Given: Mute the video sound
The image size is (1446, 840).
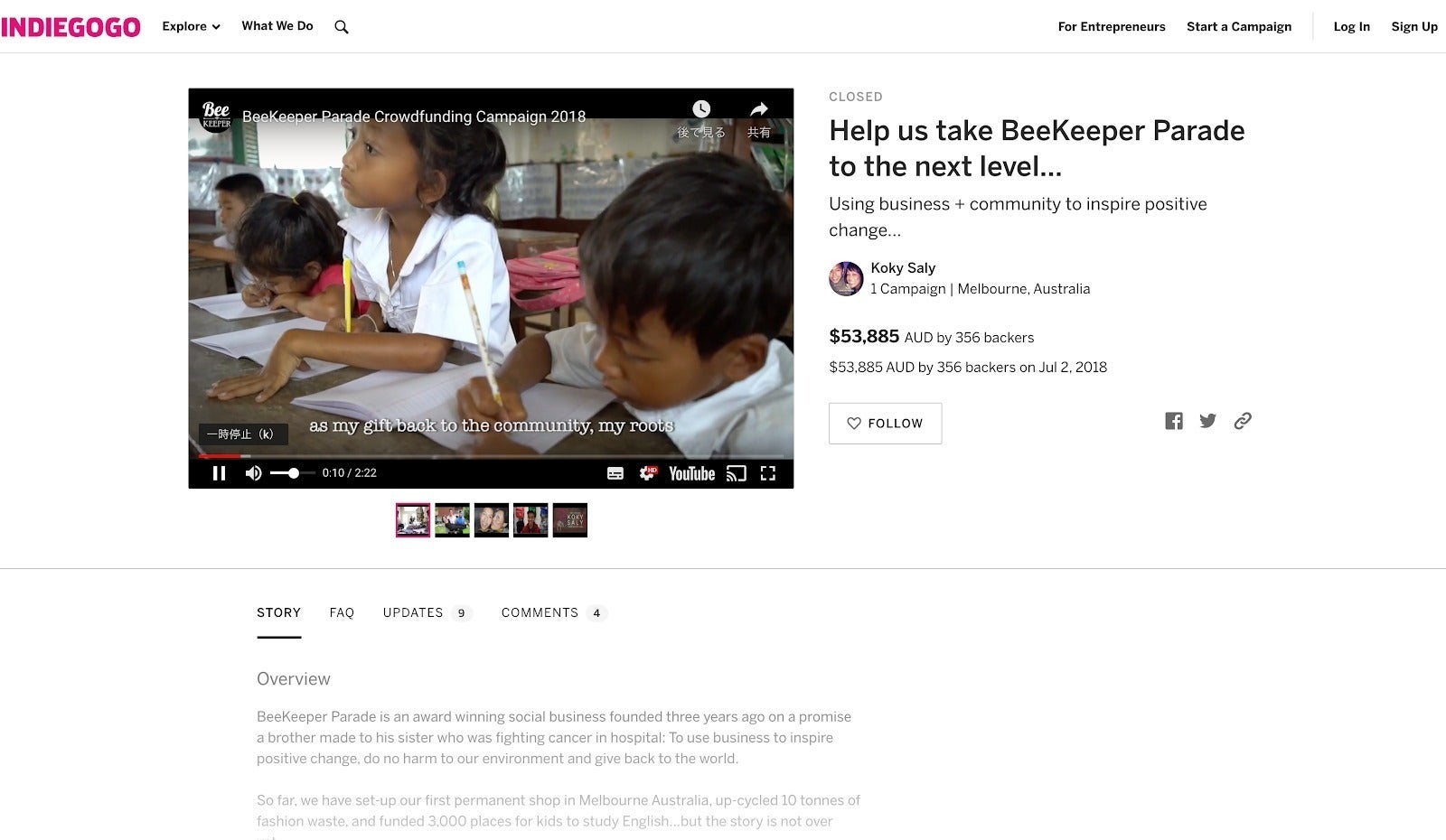Looking at the screenshot, I should point(254,473).
